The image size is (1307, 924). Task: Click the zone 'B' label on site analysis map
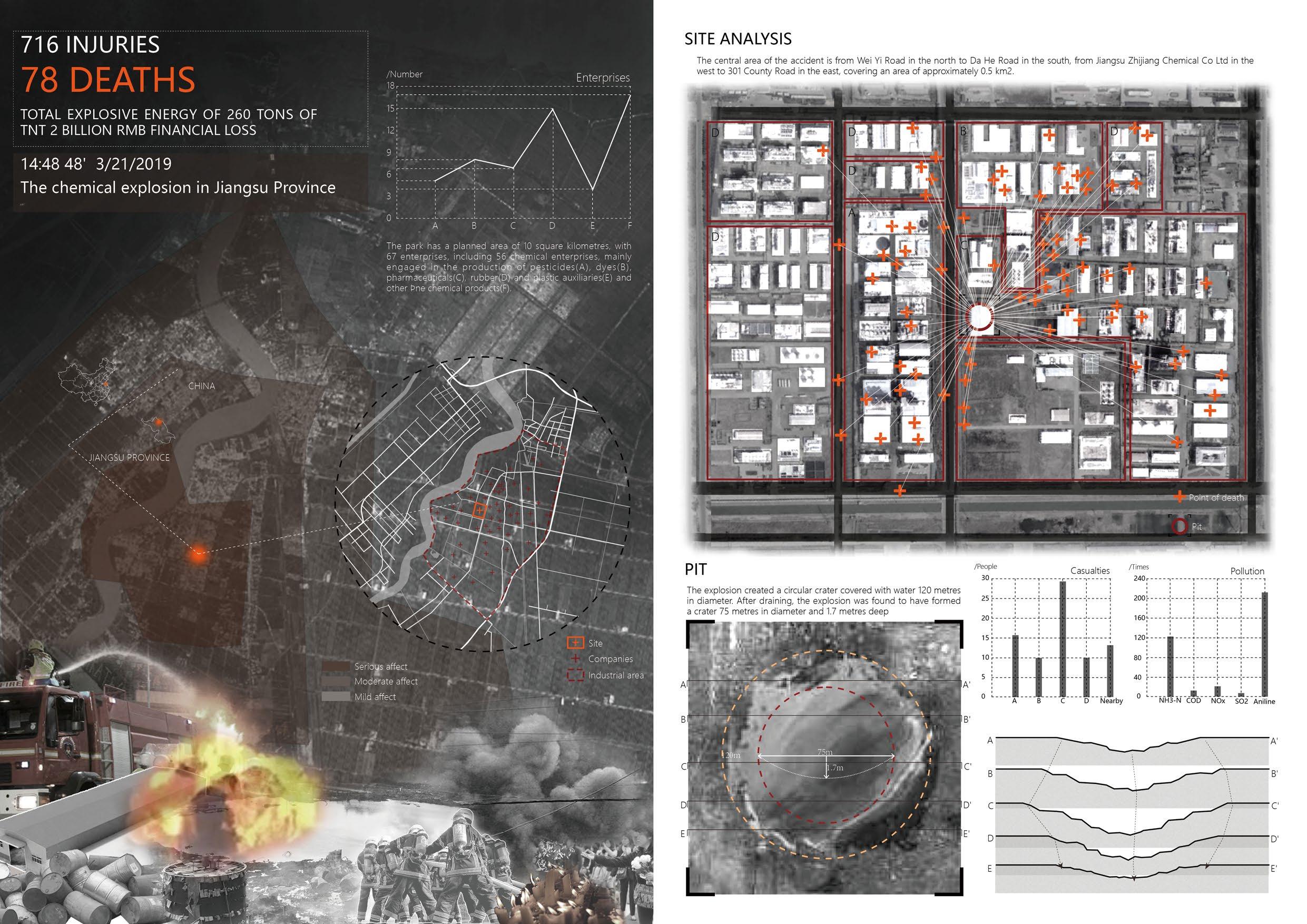(x=963, y=132)
